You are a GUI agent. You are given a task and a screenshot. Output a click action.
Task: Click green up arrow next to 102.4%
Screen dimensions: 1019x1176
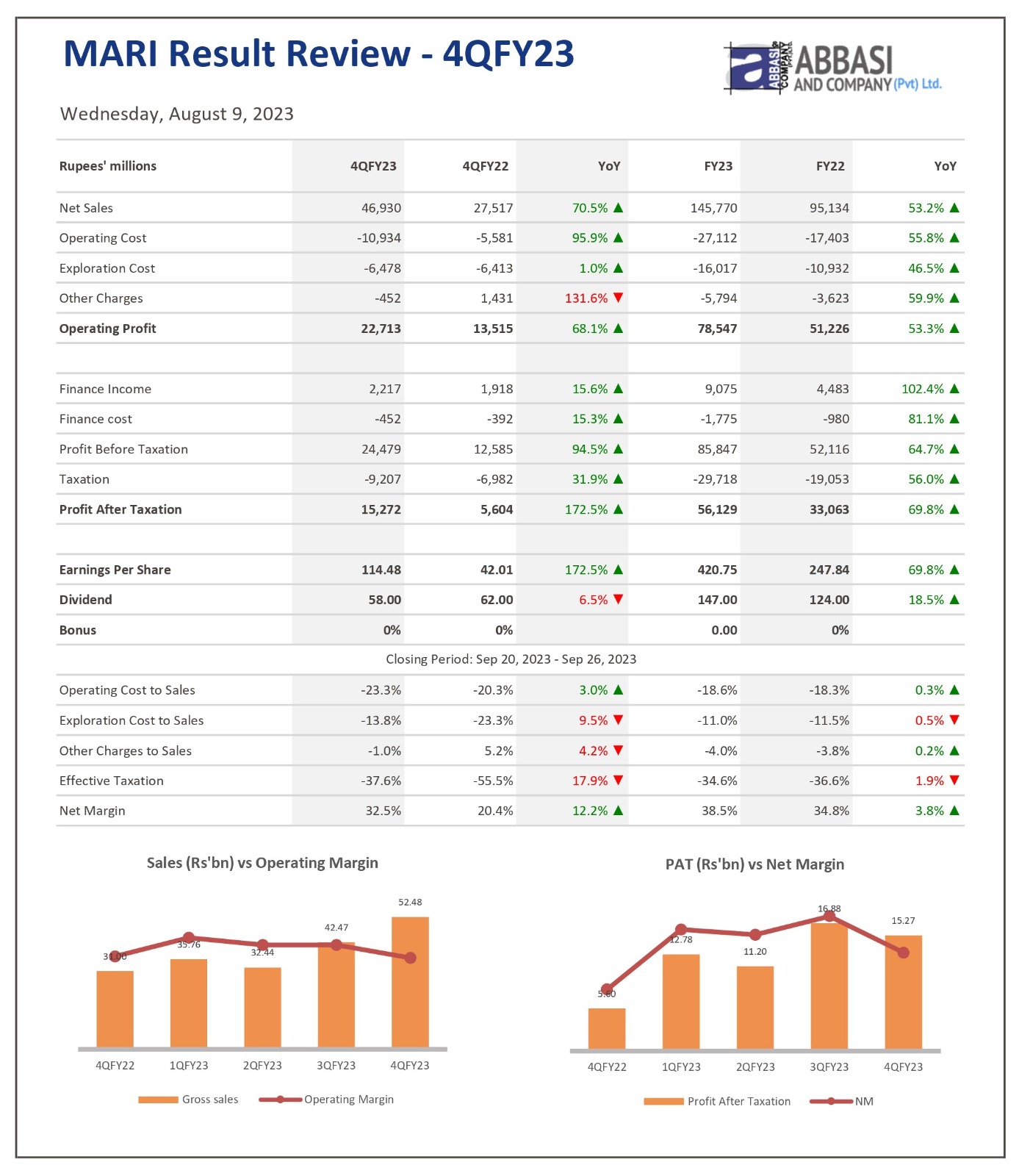coord(954,389)
